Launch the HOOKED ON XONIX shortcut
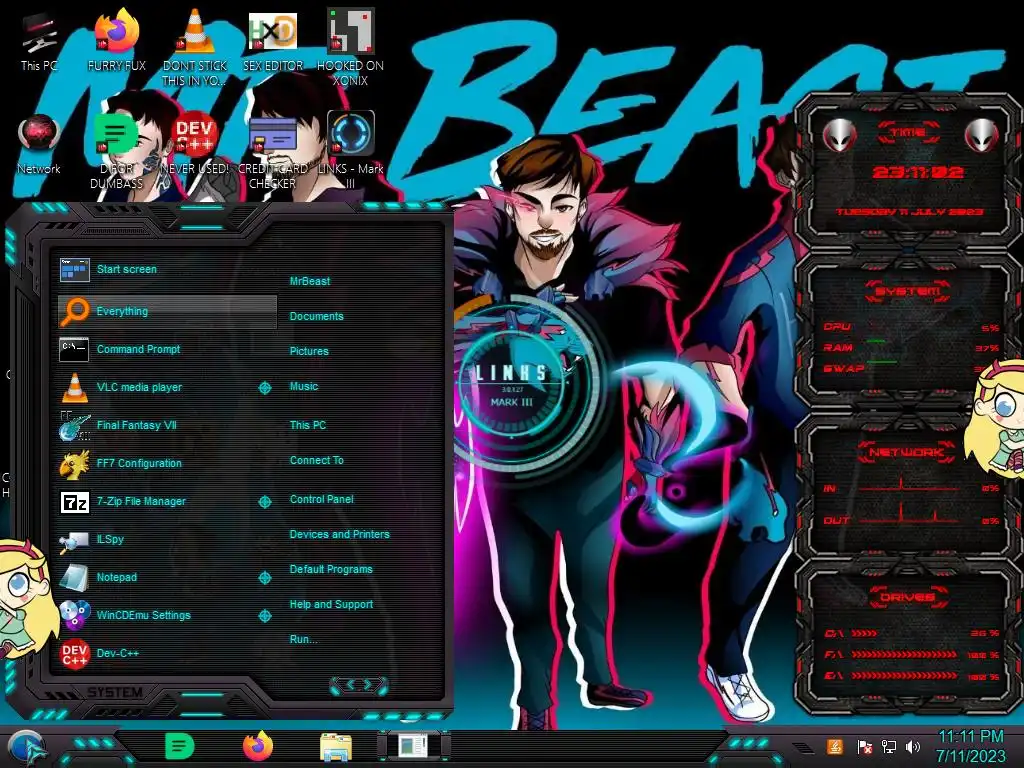The image size is (1024, 768). coord(350,47)
